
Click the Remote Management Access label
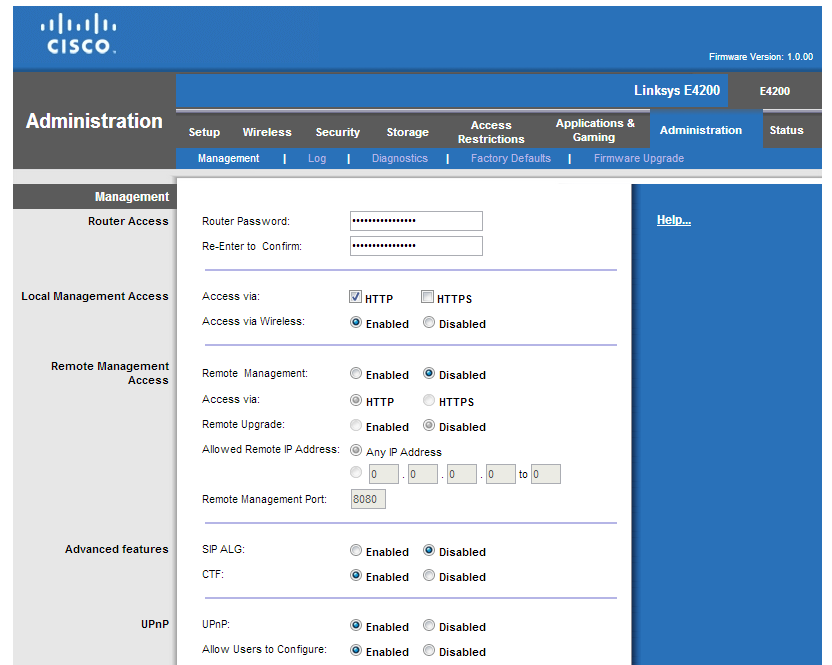click(x=110, y=373)
